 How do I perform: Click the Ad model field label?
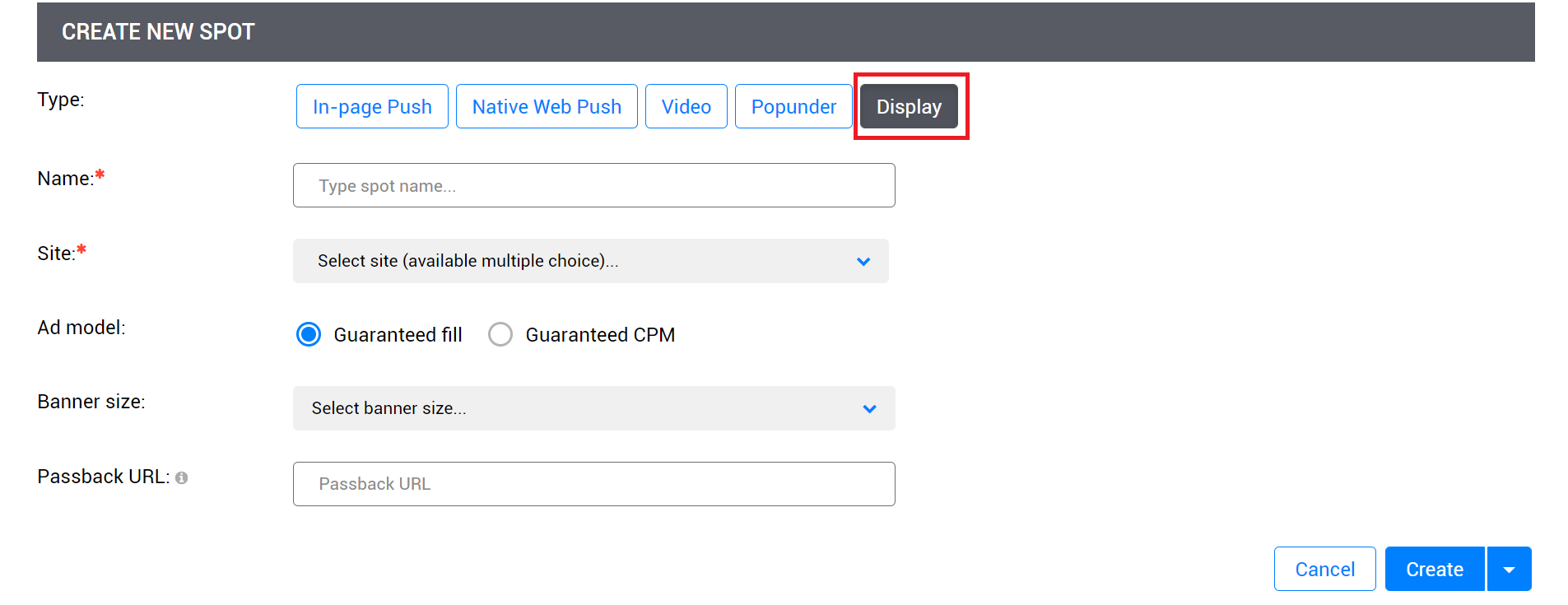pyautogui.click(x=81, y=328)
